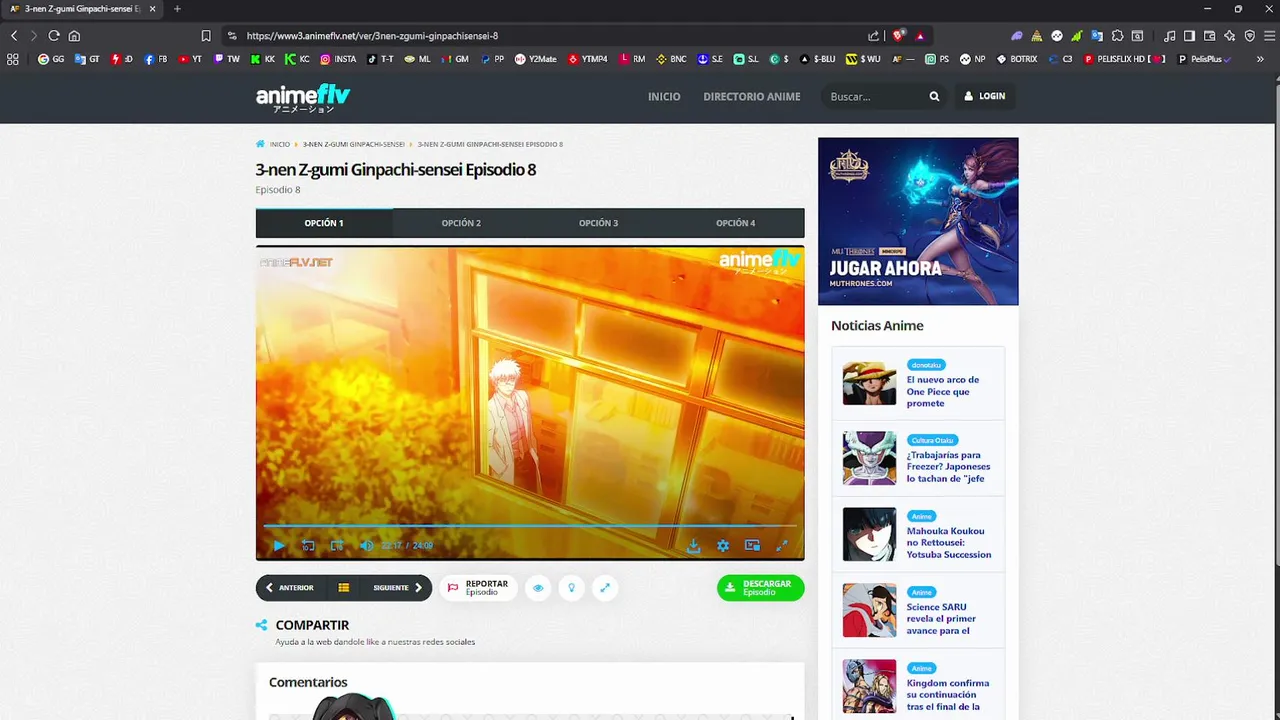The height and width of the screenshot is (720, 1280).
Task: Open the Brave Shields icon
Action: pyautogui.click(x=898, y=36)
